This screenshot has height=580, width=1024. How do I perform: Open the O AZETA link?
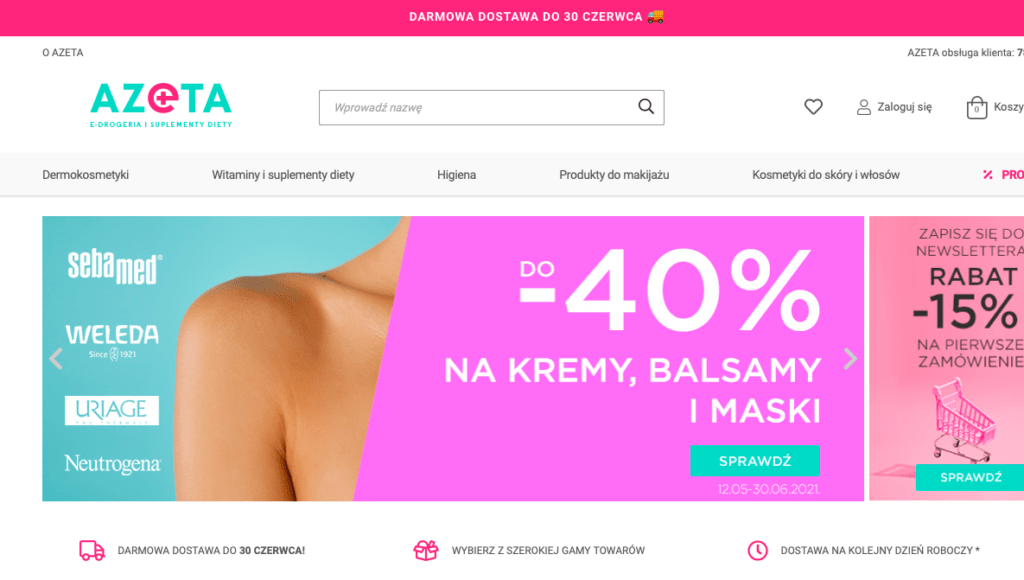pyautogui.click(x=63, y=53)
